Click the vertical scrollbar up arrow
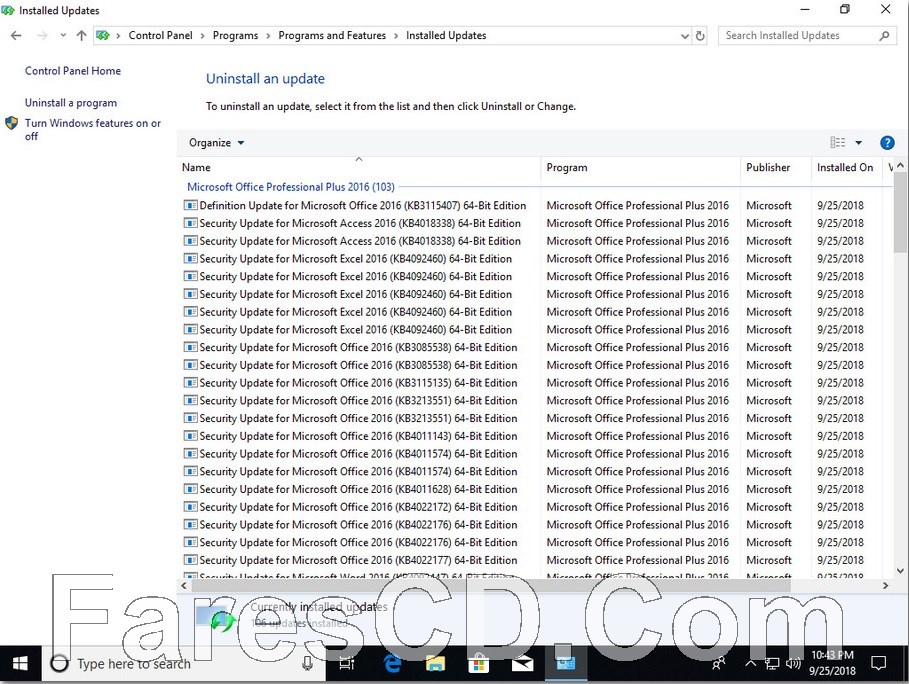909x684 pixels. coord(900,166)
